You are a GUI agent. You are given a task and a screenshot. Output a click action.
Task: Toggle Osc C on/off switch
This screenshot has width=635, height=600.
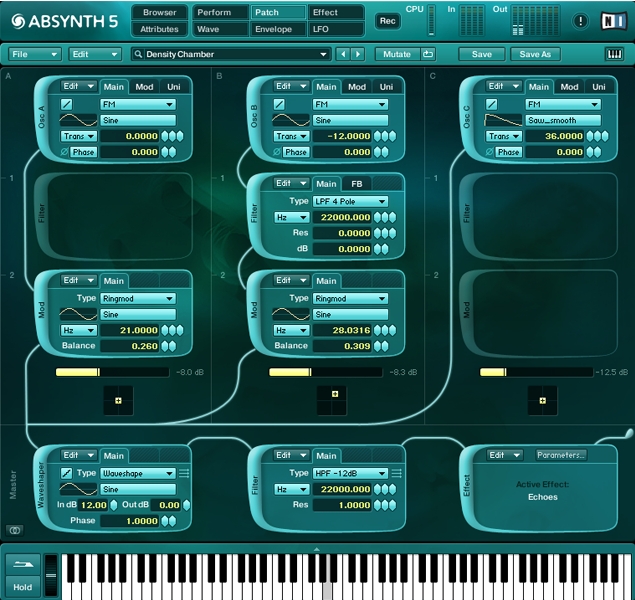point(492,104)
